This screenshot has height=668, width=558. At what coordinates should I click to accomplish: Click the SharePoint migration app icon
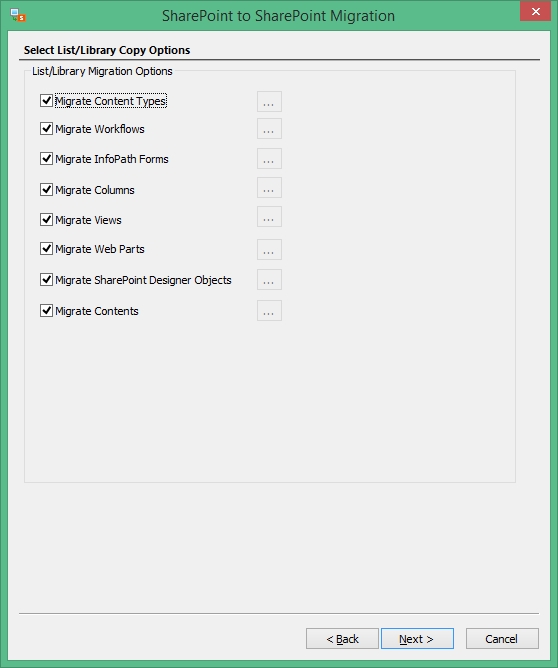tap(18, 15)
